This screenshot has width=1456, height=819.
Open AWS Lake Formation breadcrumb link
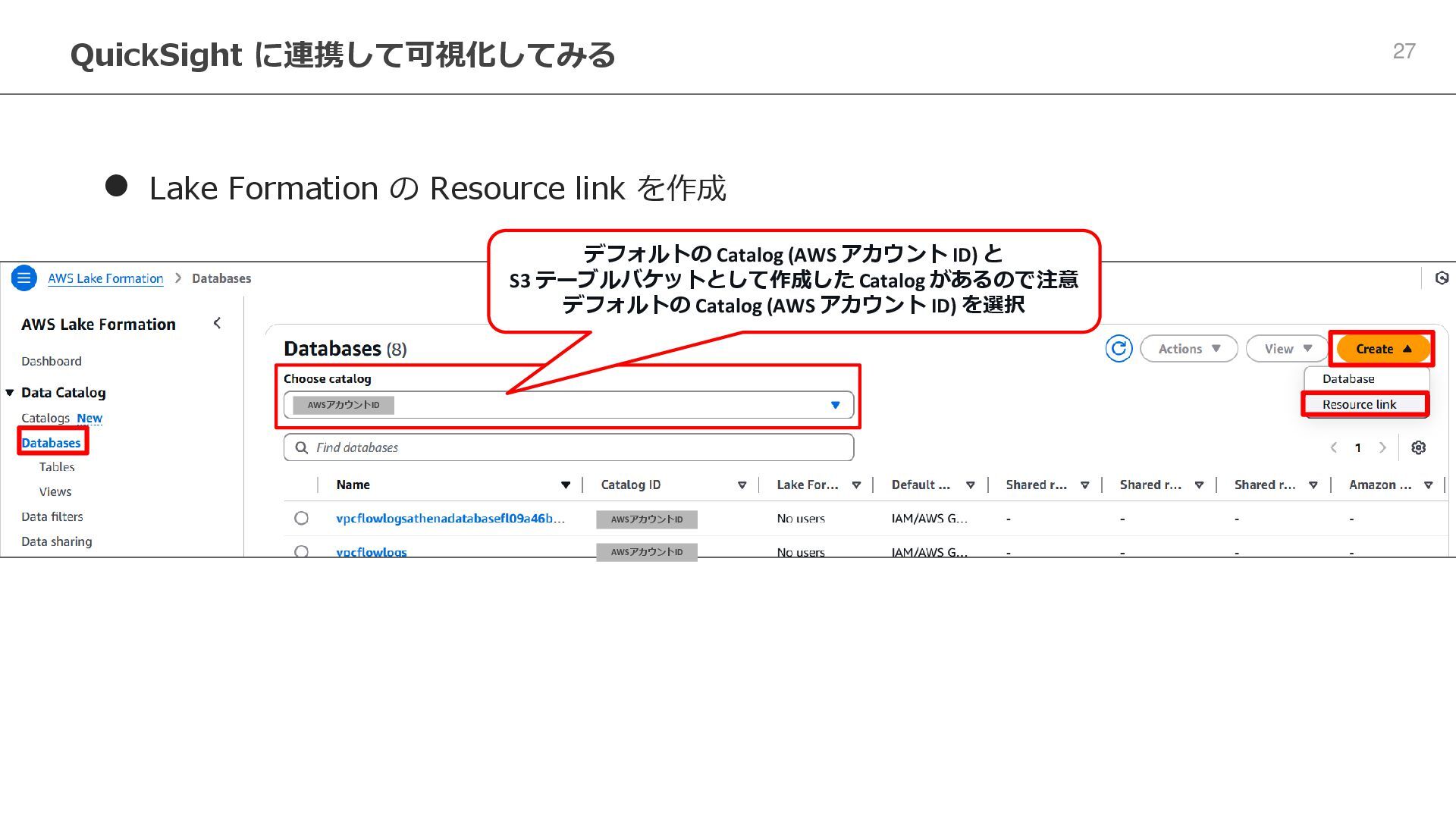click(x=105, y=278)
